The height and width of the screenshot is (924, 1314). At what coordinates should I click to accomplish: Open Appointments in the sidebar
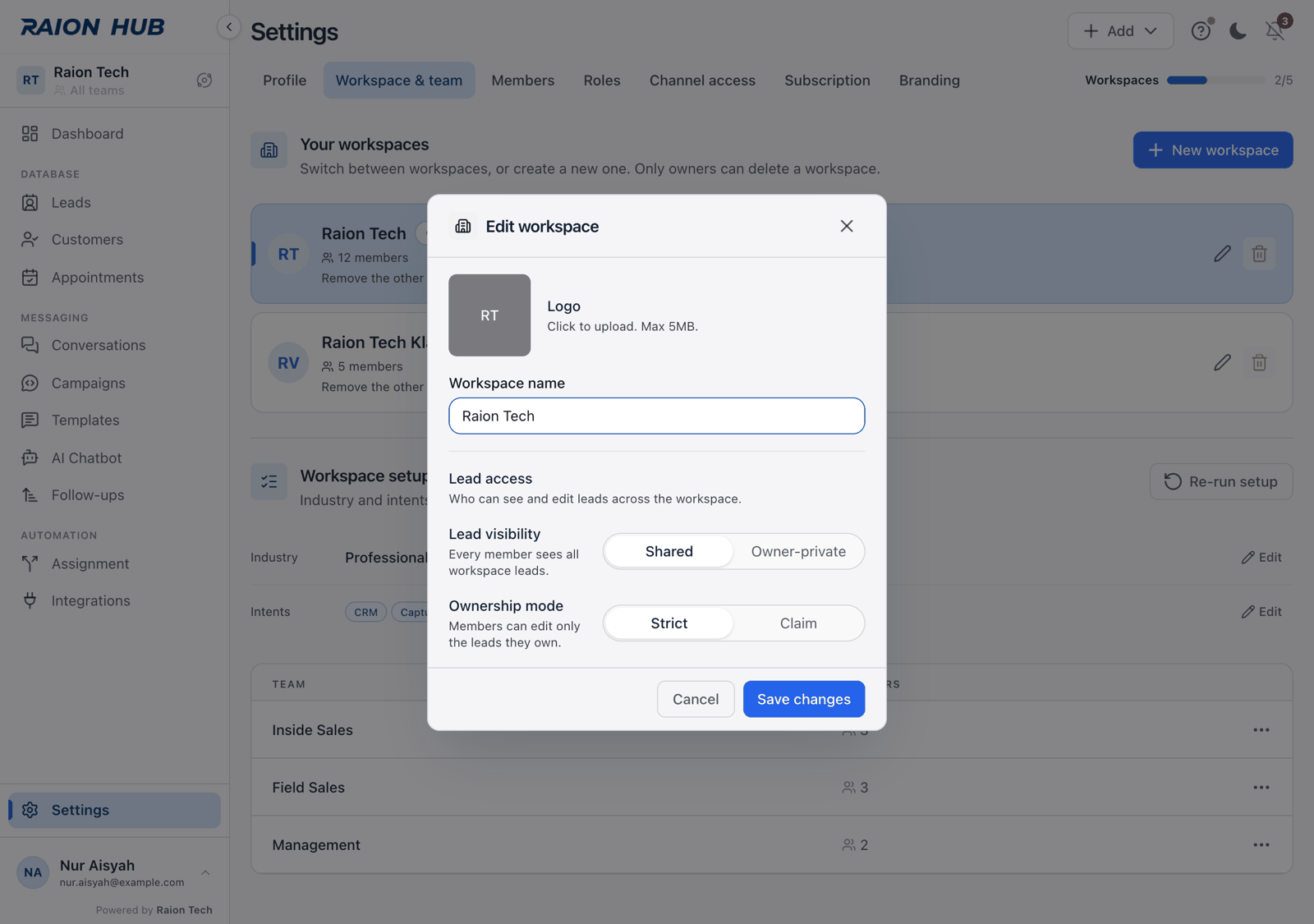(114, 278)
